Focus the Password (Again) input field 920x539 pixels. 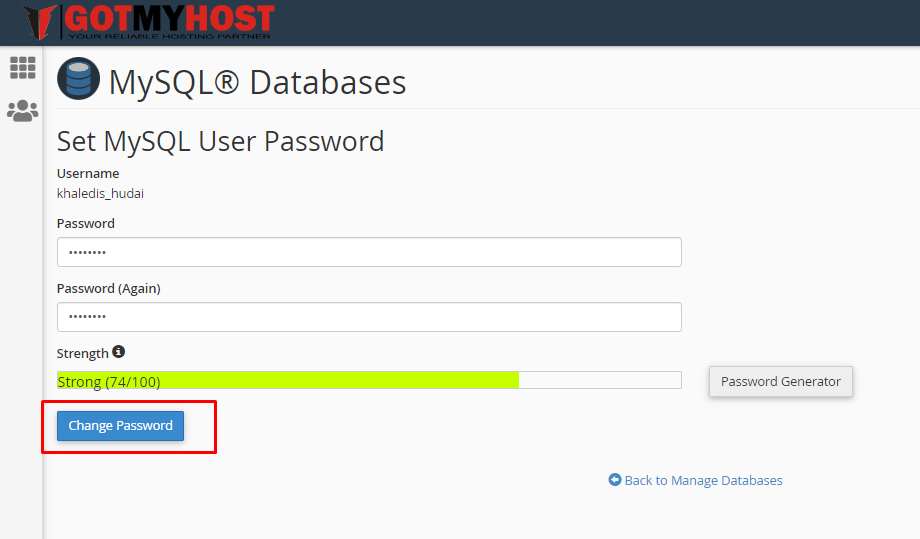point(369,317)
